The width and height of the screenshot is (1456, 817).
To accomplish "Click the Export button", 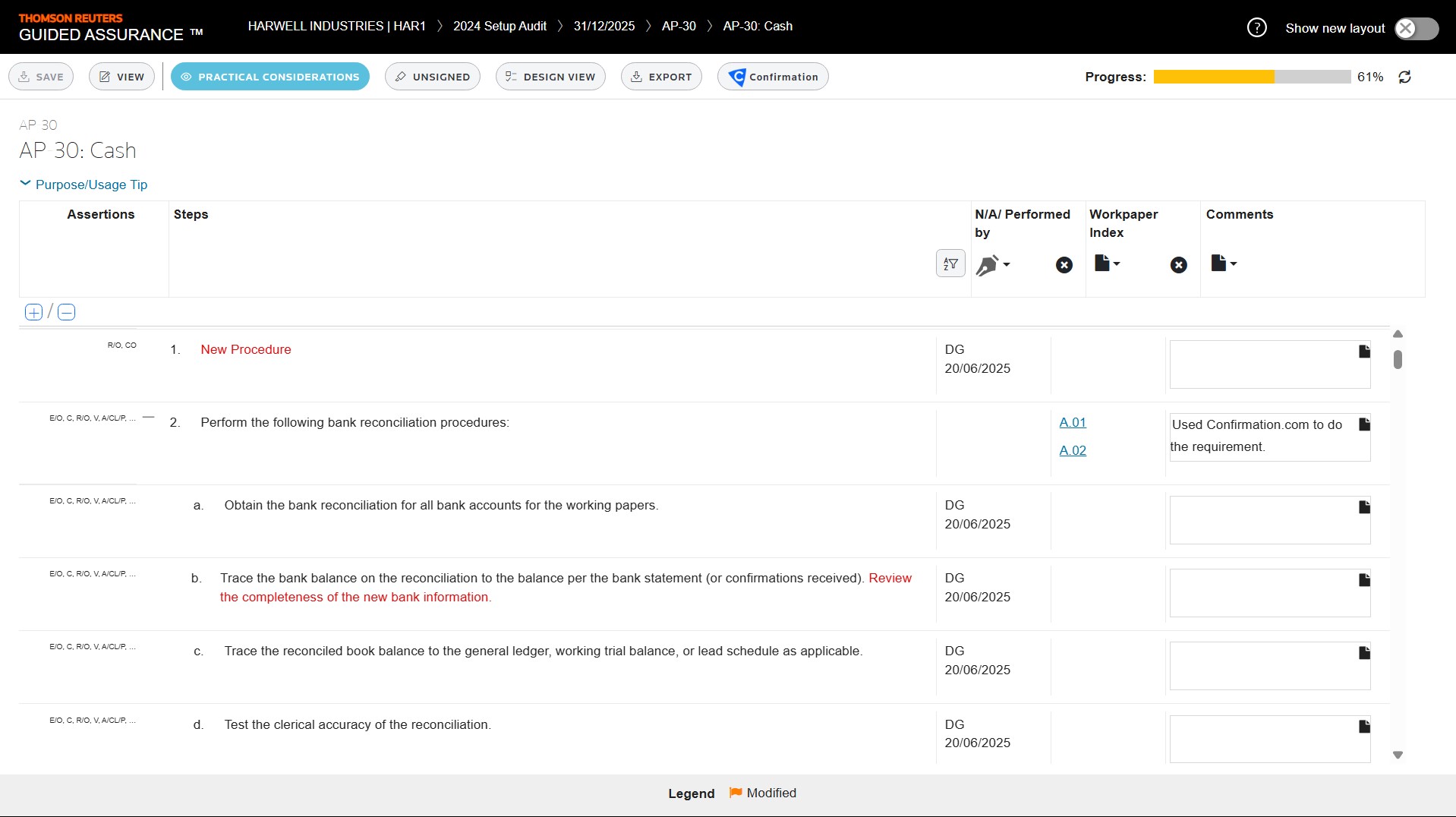I will [660, 77].
